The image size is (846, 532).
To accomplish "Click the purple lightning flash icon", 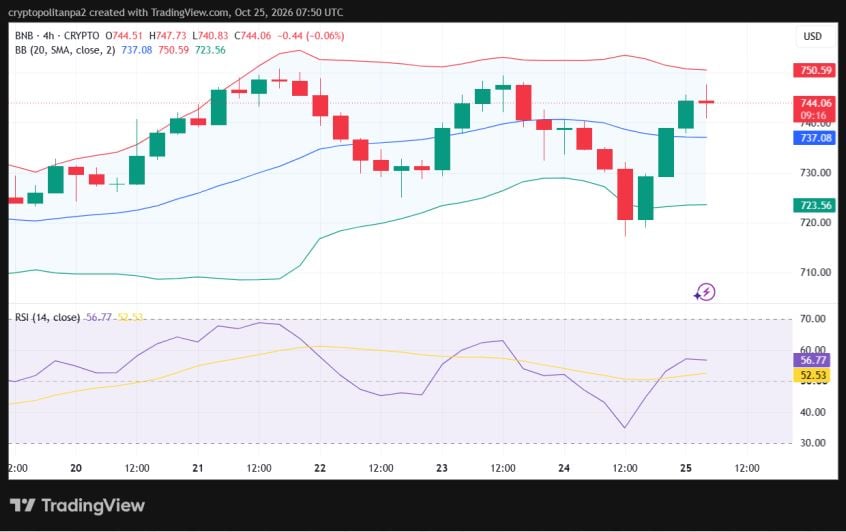I will coord(705,292).
